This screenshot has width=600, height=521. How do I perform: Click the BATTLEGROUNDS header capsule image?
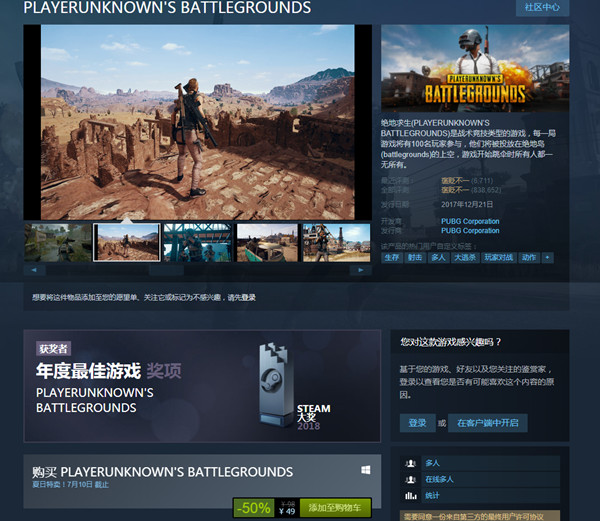[x=475, y=68]
